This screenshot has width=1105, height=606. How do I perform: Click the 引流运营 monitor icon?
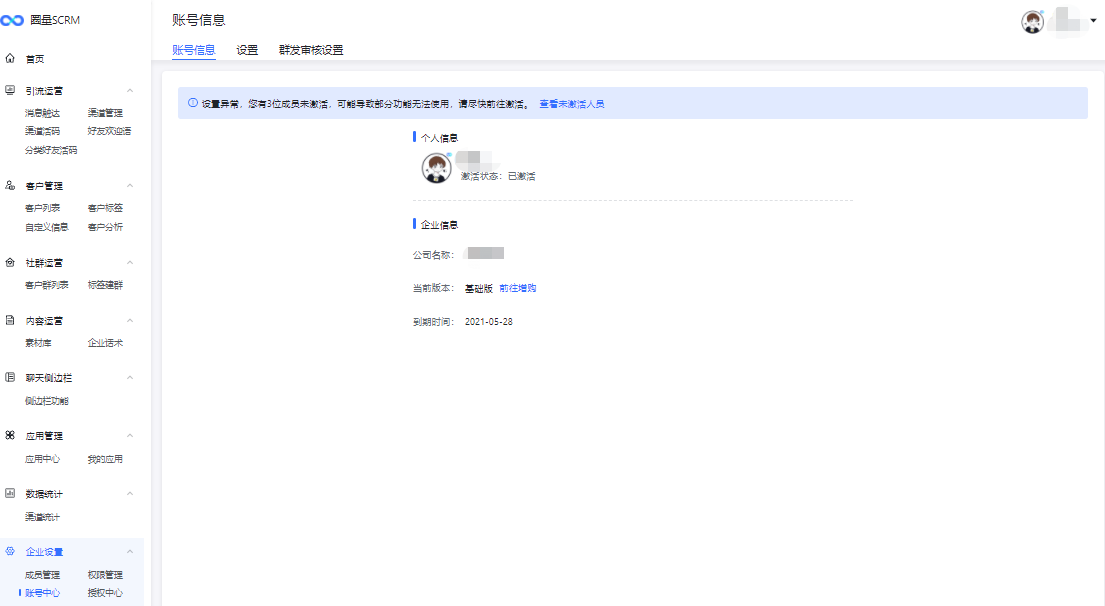pyautogui.click(x=10, y=90)
